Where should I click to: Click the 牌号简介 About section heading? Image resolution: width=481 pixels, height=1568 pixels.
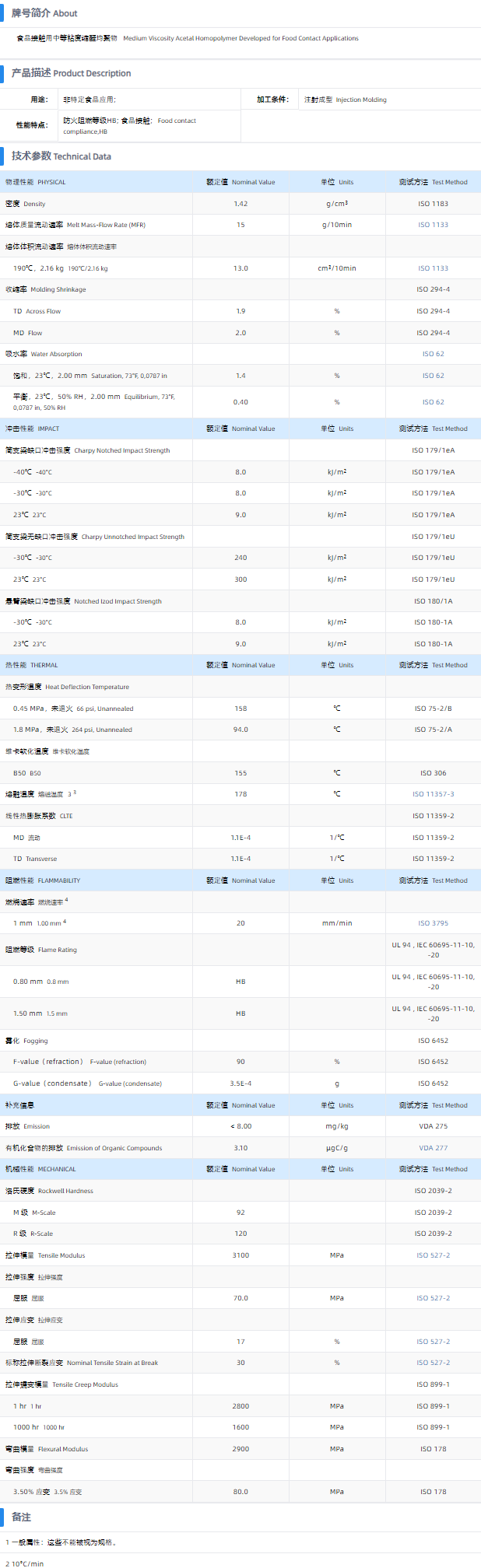[44, 13]
